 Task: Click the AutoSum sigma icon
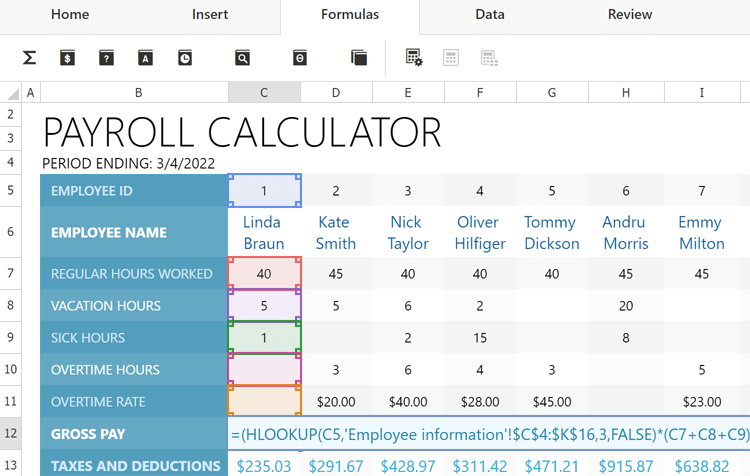click(29, 58)
